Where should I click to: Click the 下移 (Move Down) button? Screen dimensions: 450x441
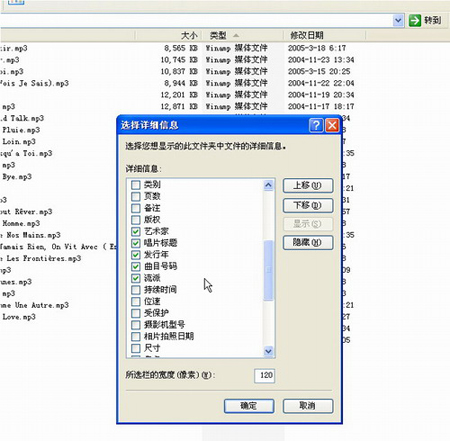click(308, 205)
